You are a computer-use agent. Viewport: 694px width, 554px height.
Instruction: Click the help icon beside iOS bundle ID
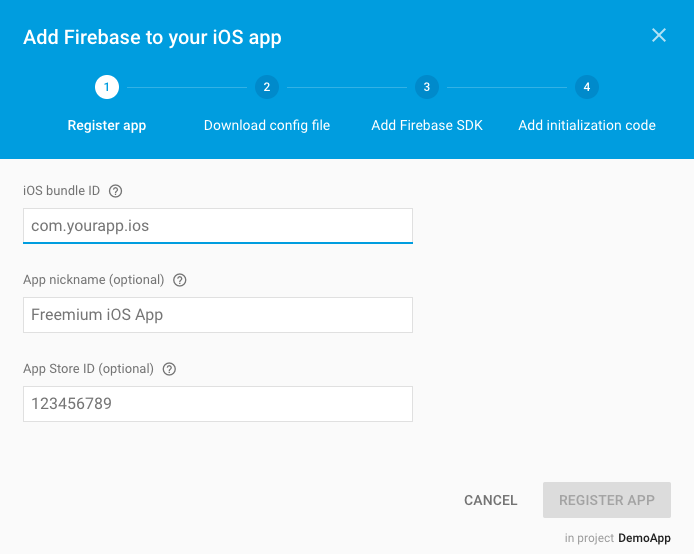click(116, 190)
